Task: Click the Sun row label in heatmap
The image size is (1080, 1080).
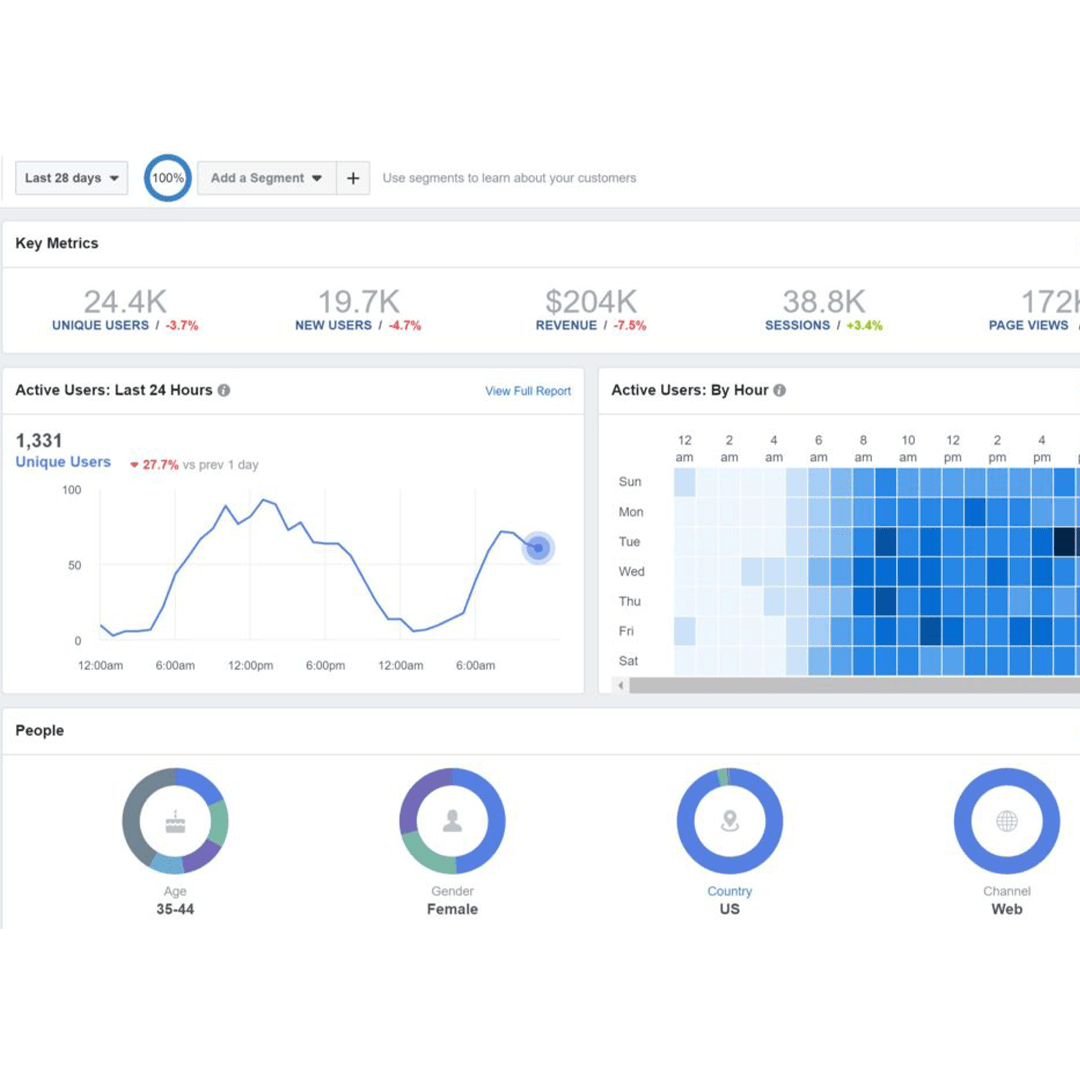Action: pyautogui.click(x=630, y=481)
